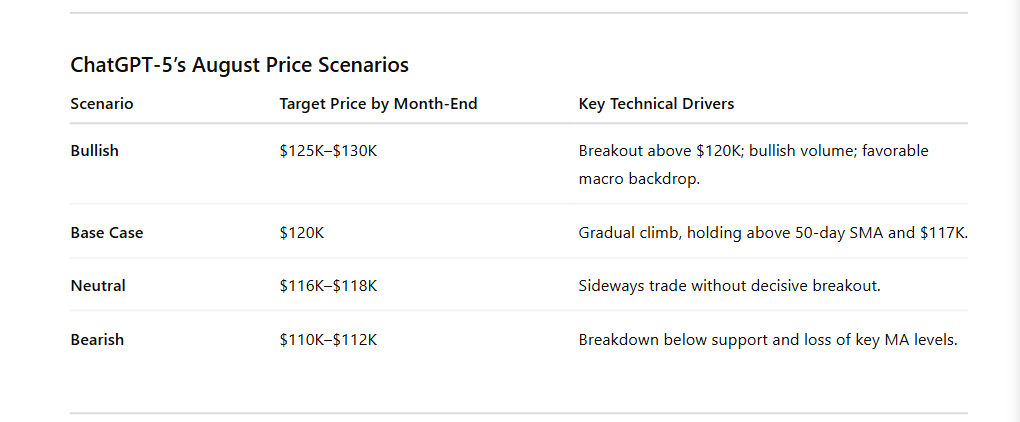The height and width of the screenshot is (422, 1020).
Task: Click the Target Price by Month-End header
Action: point(378,104)
